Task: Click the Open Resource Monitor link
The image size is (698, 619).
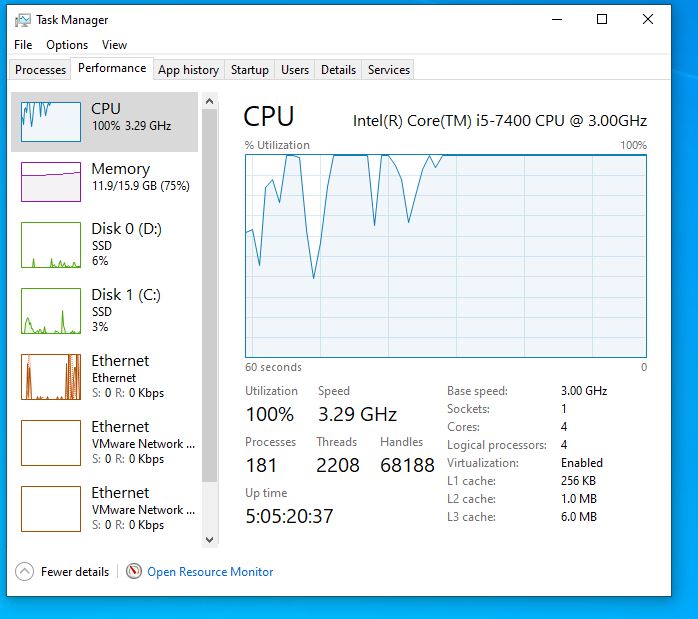Action: click(x=210, y=572)
